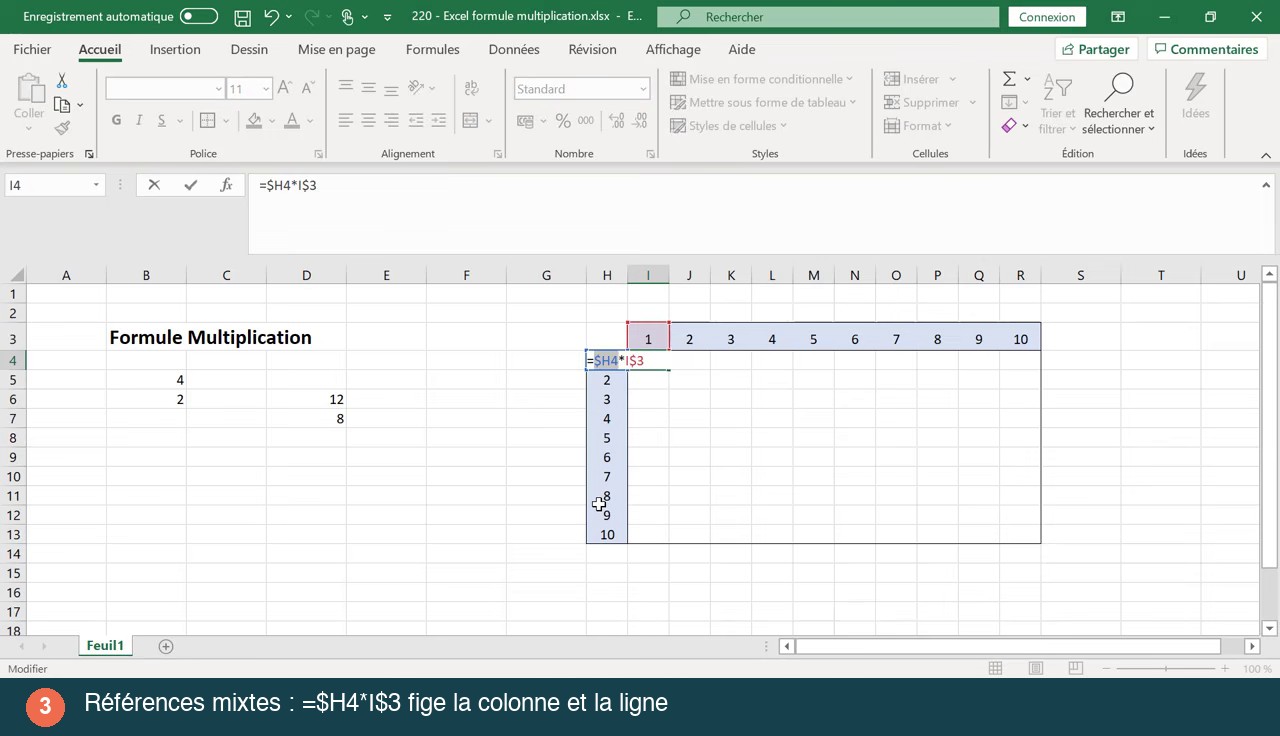Toggle Bold G formatting
1280x736 pixels.
[116, 121]
